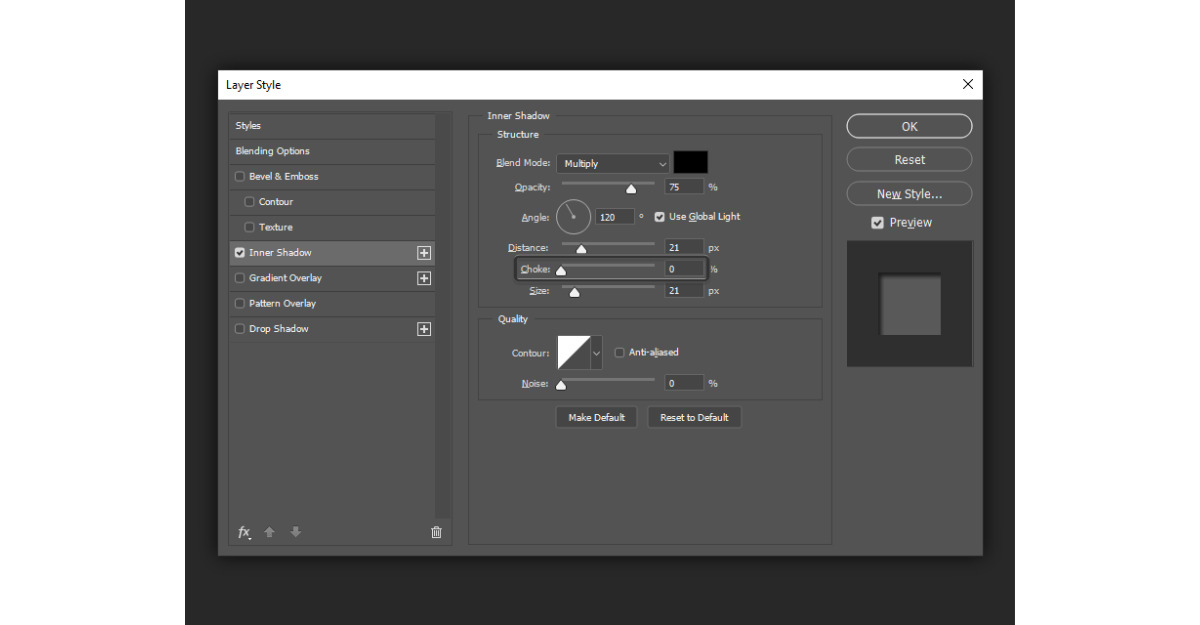Click the Choke slider handle
The image size is (1200, 625).
(561, 271)
